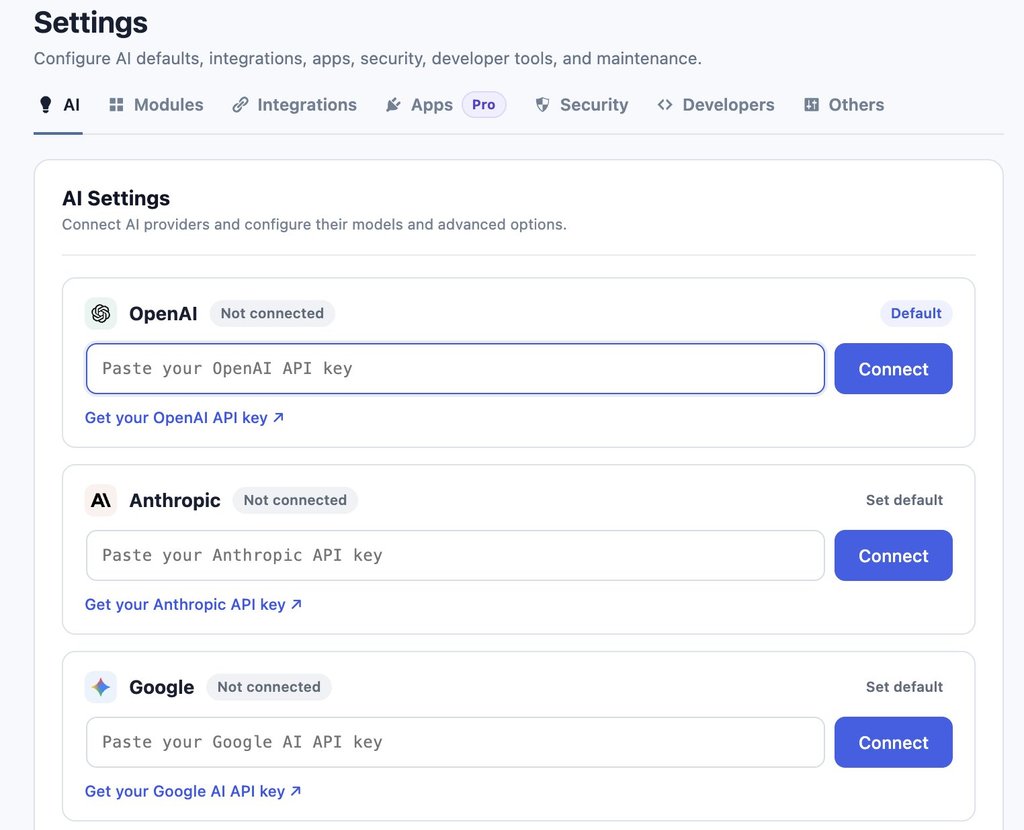This screenshot has height=830, width=1024.
Task: Switch to the Modules tab
Action: tap(156, 105)
